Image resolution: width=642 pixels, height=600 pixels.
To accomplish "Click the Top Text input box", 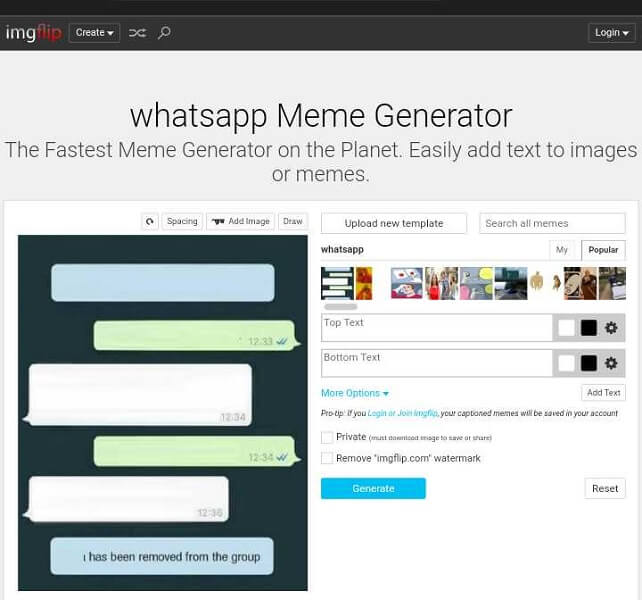I will coord(437,328).
